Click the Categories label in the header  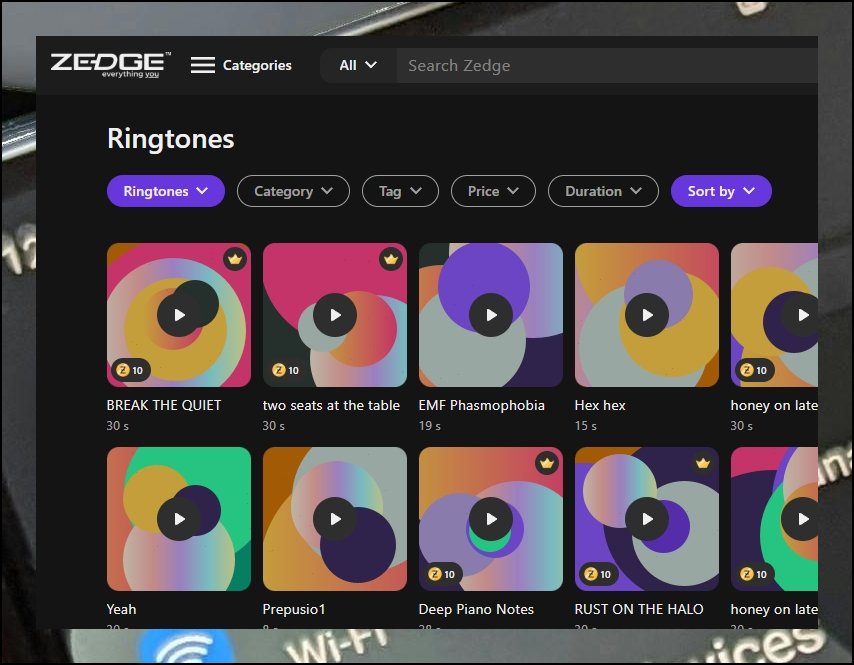[x=257, y=65]
